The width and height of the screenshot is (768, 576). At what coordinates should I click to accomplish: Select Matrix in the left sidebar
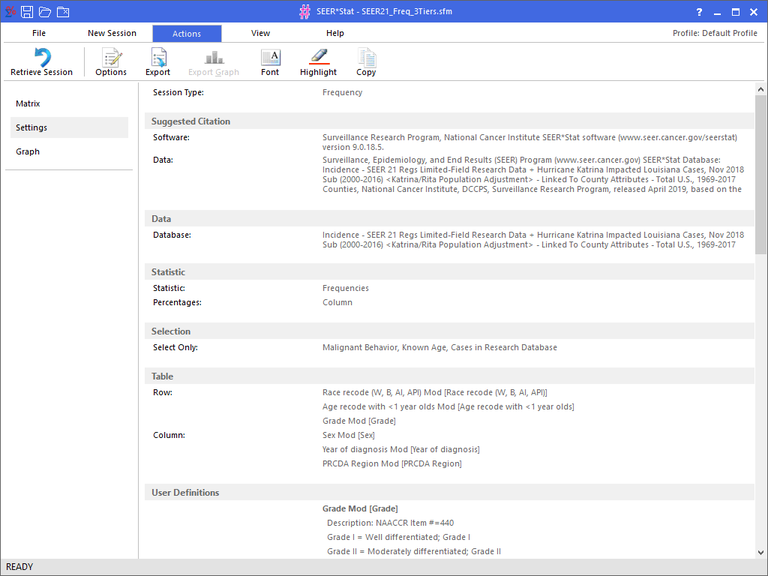point(28,104)
